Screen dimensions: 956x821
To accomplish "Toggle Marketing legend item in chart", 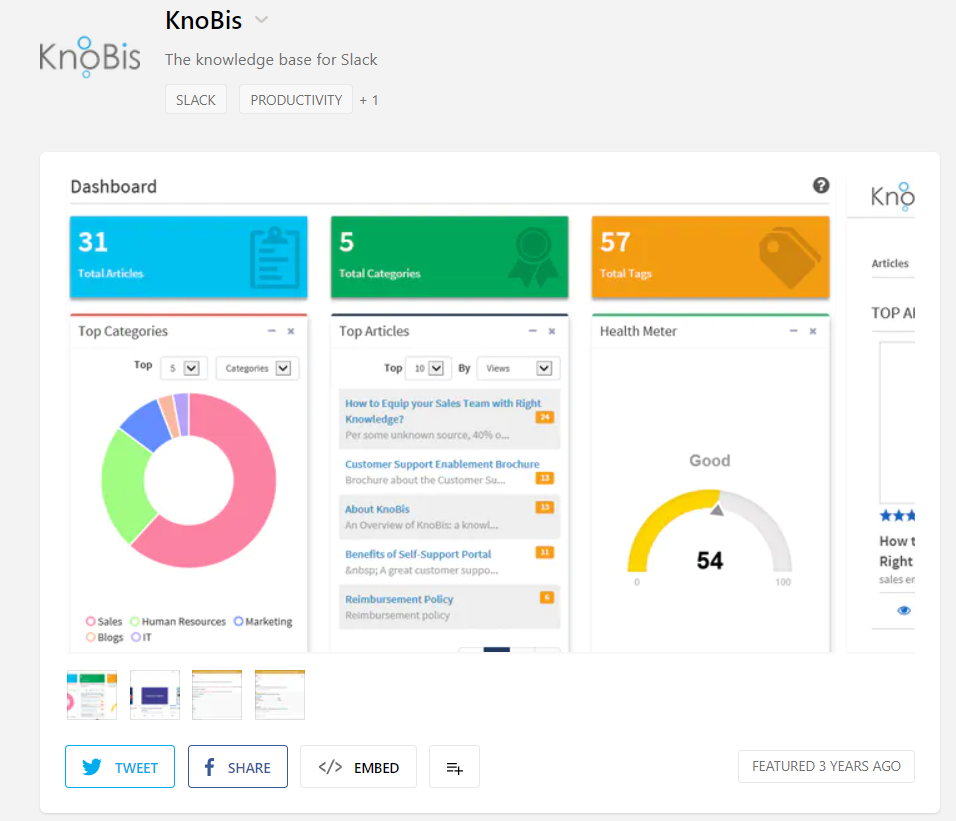I will 262,621.
